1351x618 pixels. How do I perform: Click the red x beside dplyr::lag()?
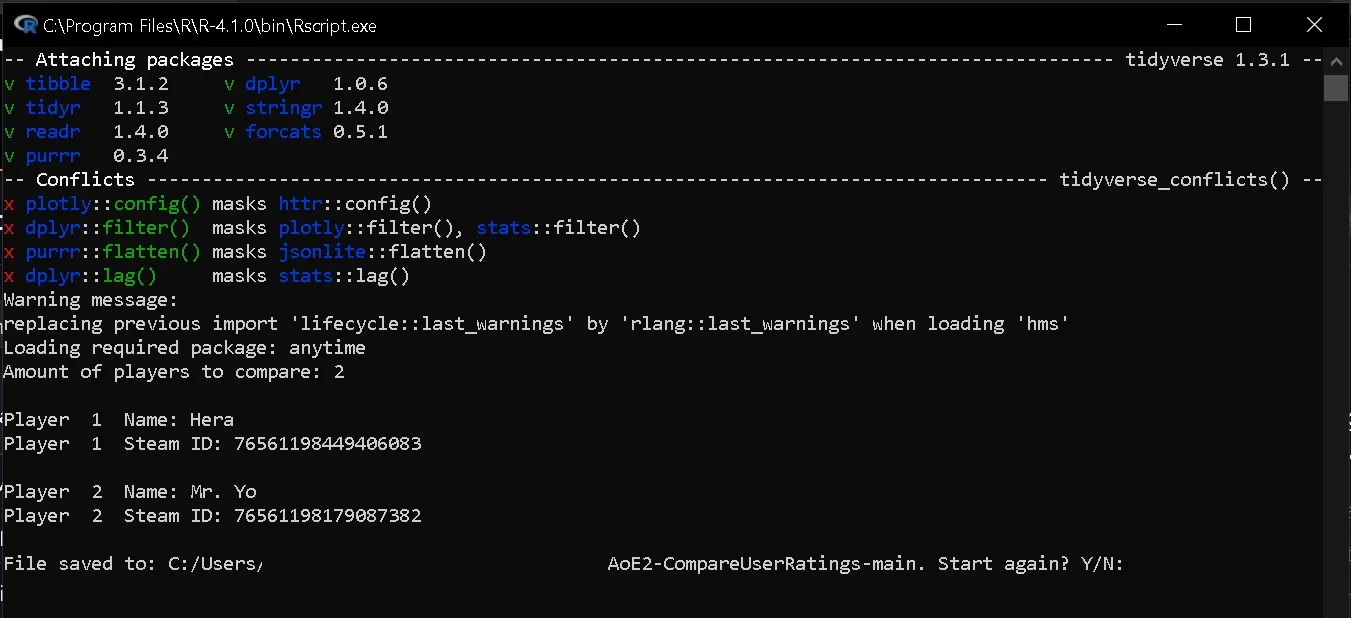pos(9,276)
